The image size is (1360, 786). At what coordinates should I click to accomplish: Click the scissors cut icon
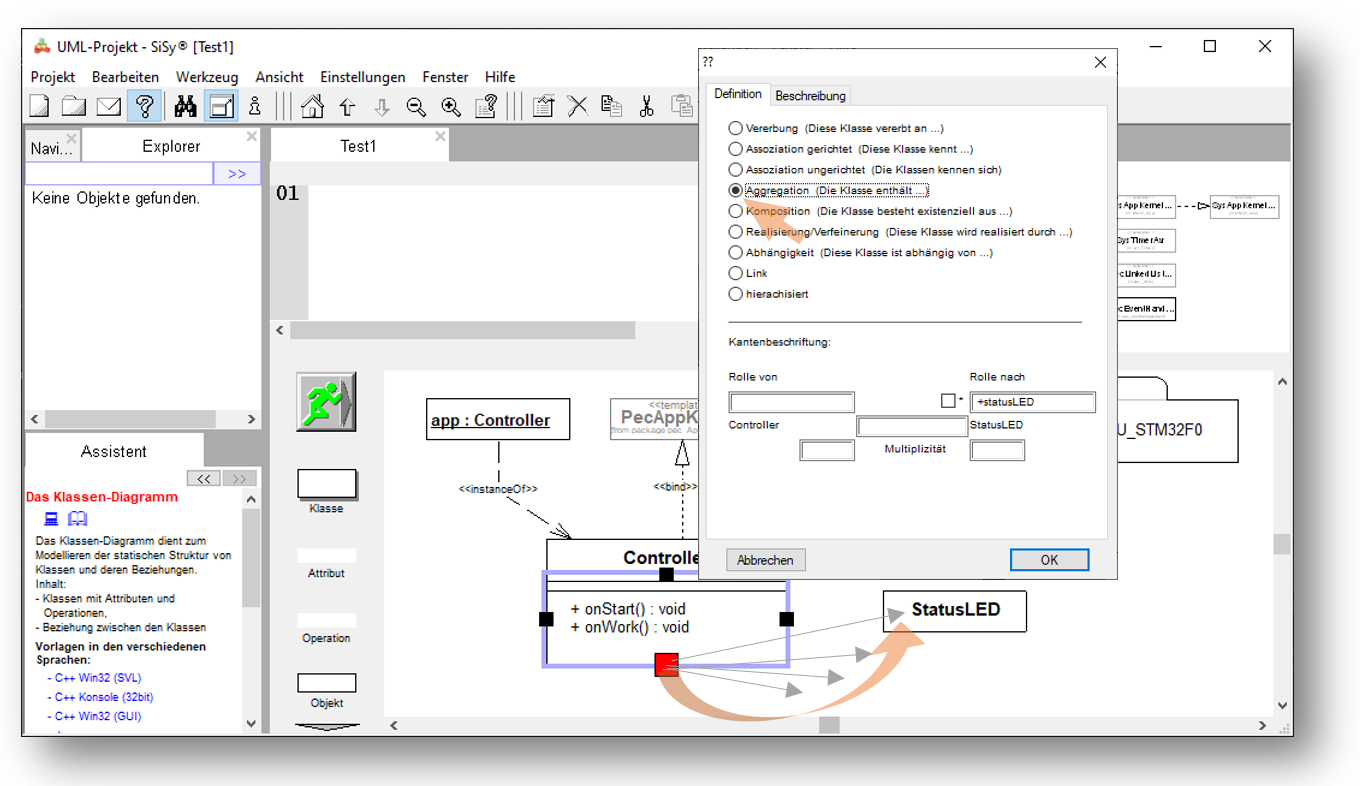point(646,106)
